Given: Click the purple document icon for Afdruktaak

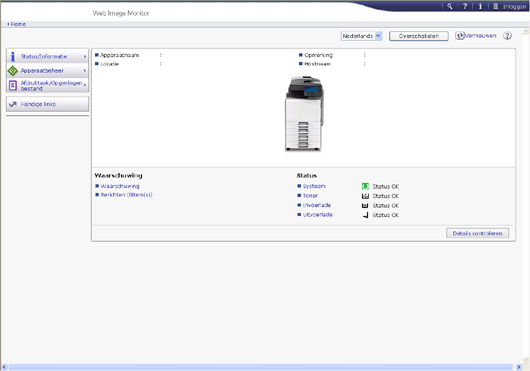Looking at the screenshot, I should pyautogui.click(x=13, y=85).
